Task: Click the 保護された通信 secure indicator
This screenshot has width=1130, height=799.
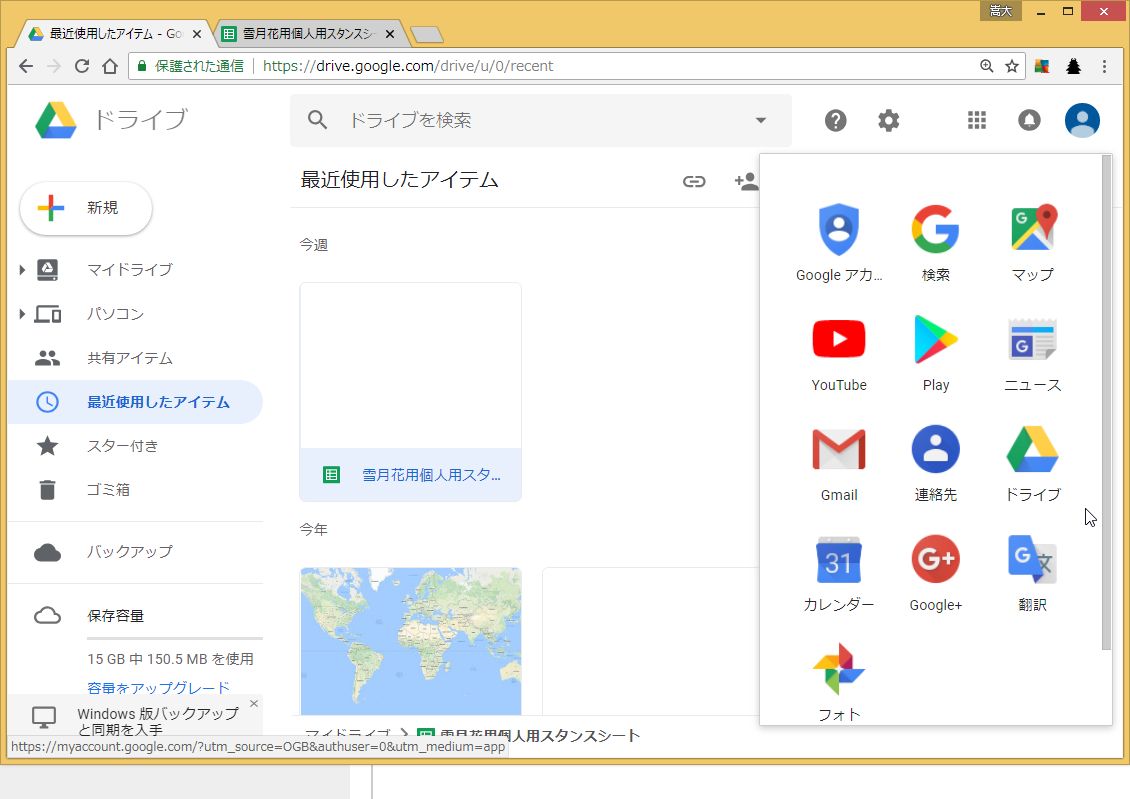Action: click(190, 66)
